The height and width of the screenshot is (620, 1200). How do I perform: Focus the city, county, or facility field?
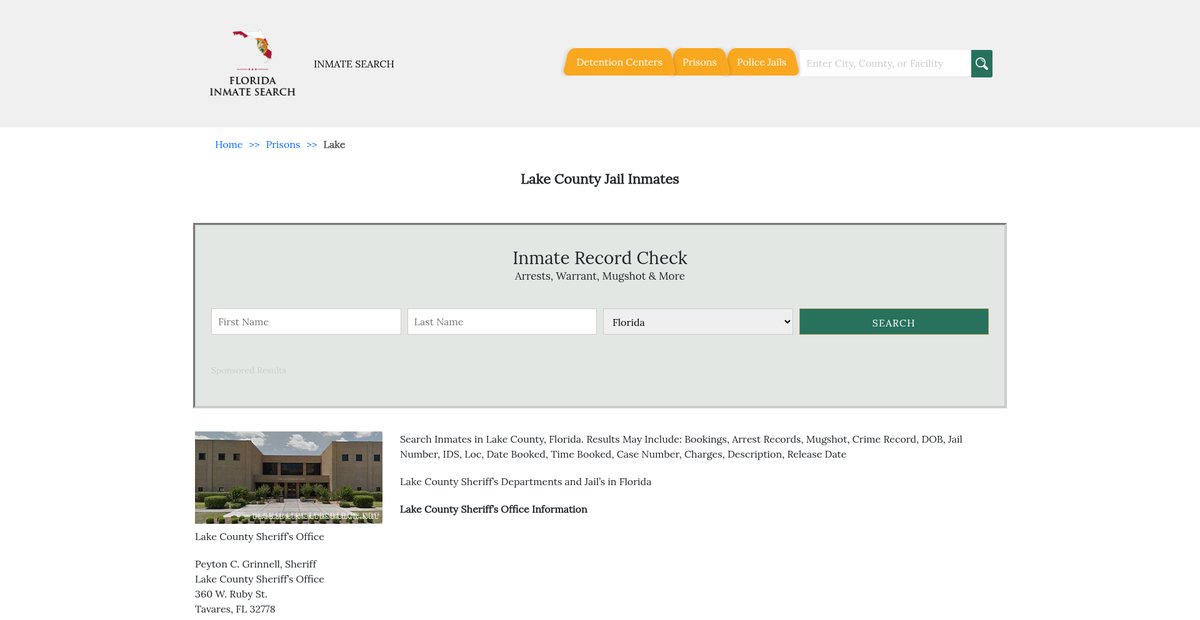tap(885, 63)
